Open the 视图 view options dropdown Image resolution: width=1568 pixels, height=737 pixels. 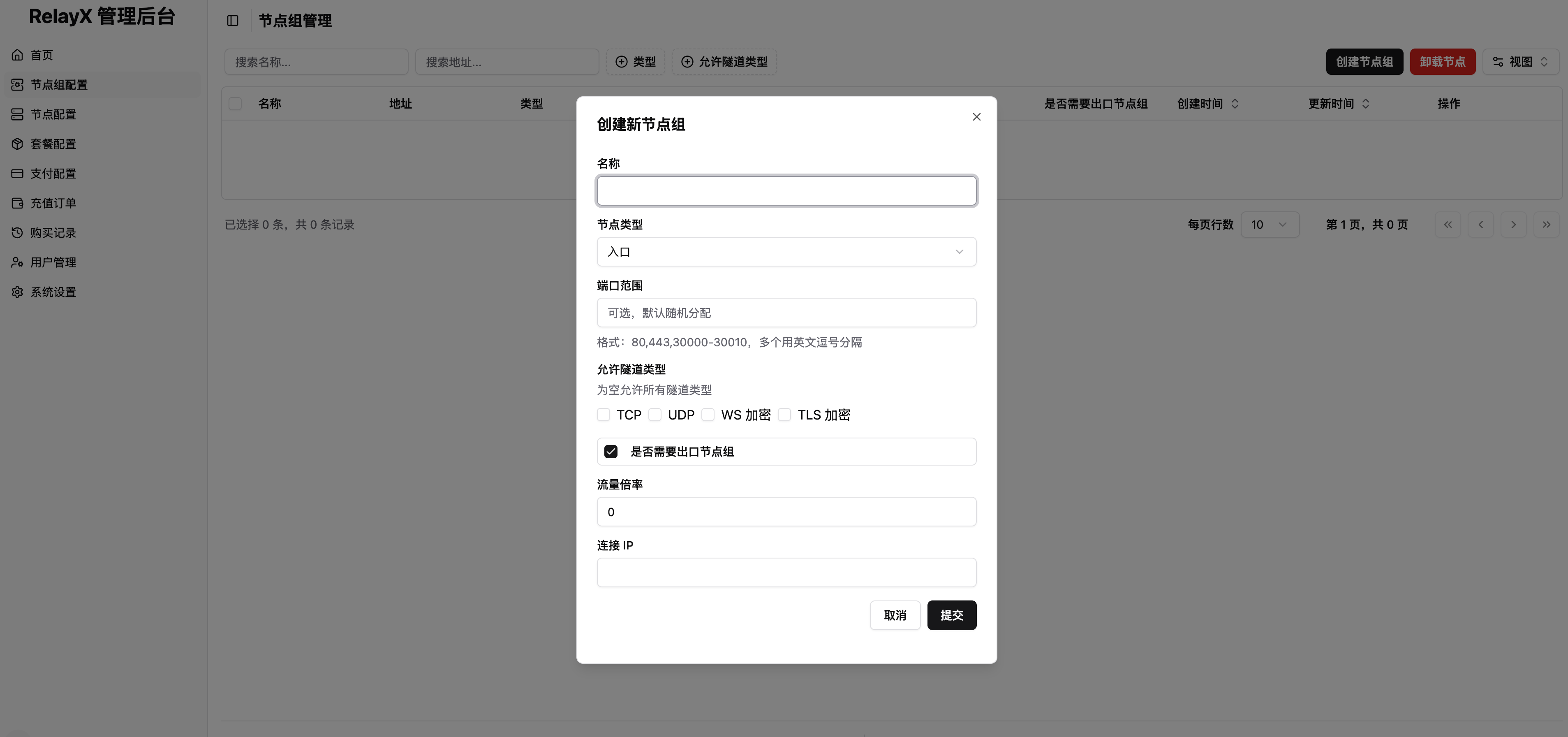pos(1520,62)
